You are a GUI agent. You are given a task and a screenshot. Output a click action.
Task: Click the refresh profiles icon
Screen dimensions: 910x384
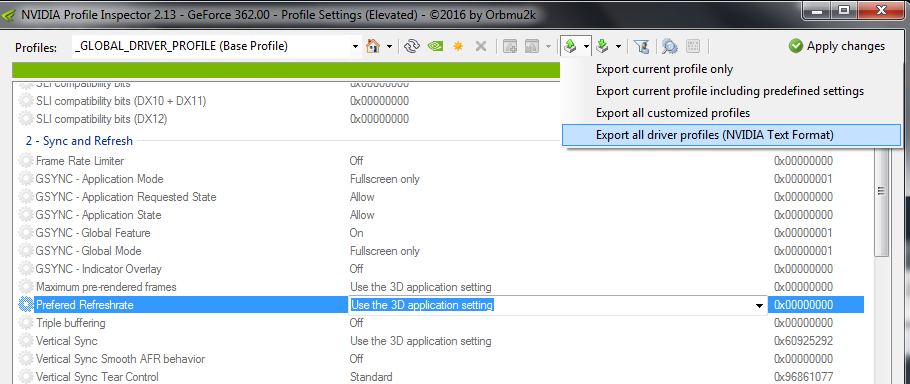click(412, 46)
